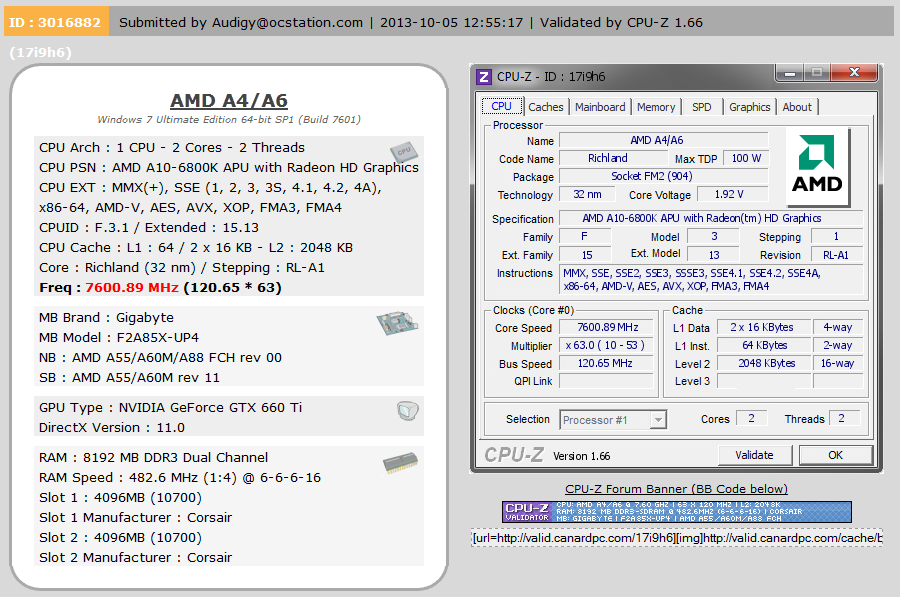Click the Revision value RL-A1
This screenshot has width=900, height=597.
tap(836, 255)
